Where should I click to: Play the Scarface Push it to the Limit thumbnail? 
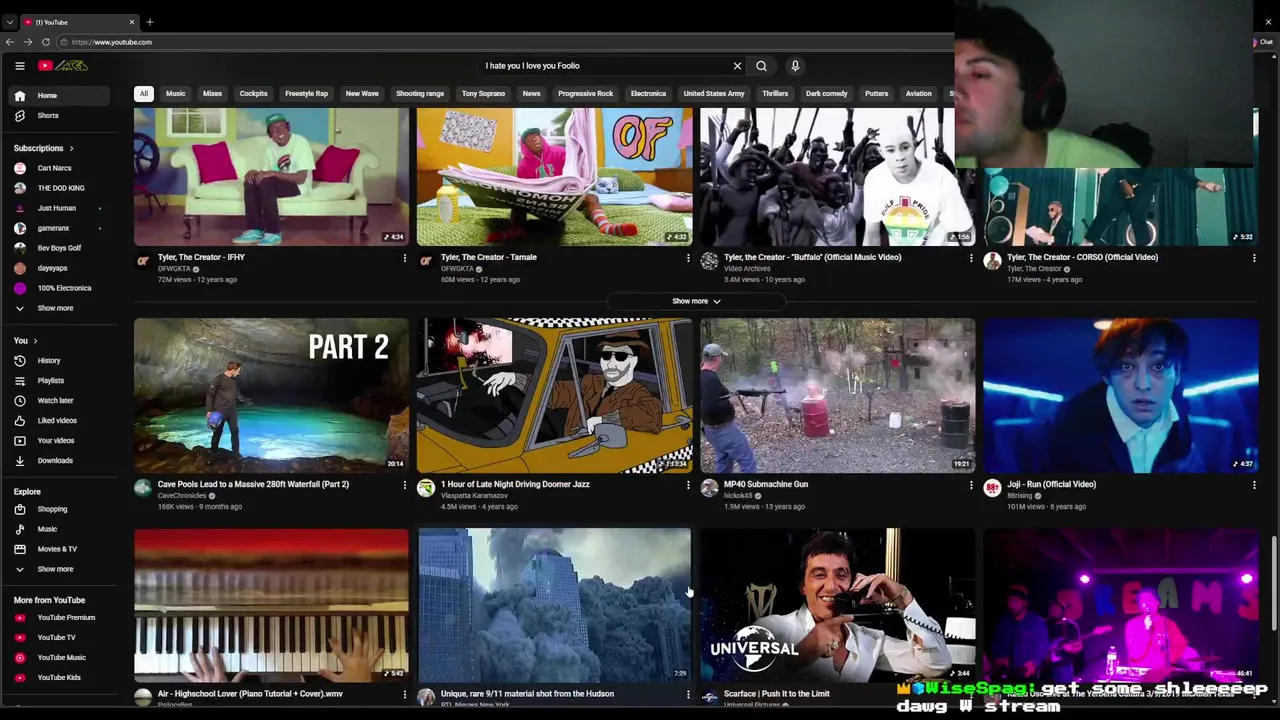[x=837, y=605]
